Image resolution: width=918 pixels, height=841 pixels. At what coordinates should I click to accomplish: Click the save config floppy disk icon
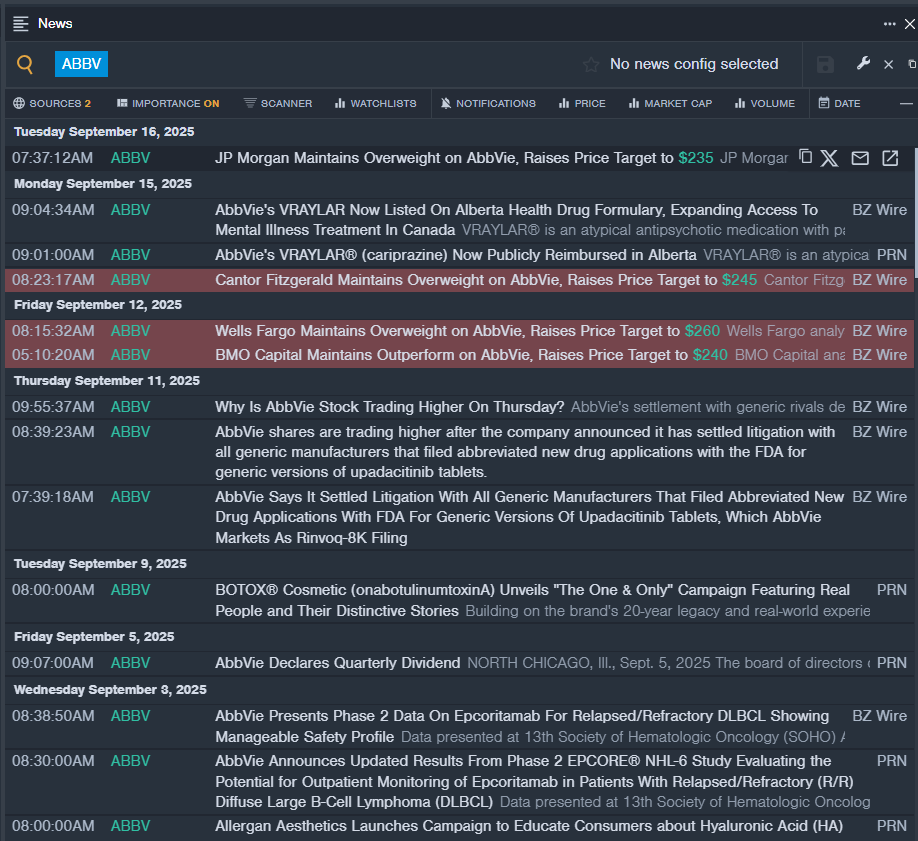[x=825, y=65]
